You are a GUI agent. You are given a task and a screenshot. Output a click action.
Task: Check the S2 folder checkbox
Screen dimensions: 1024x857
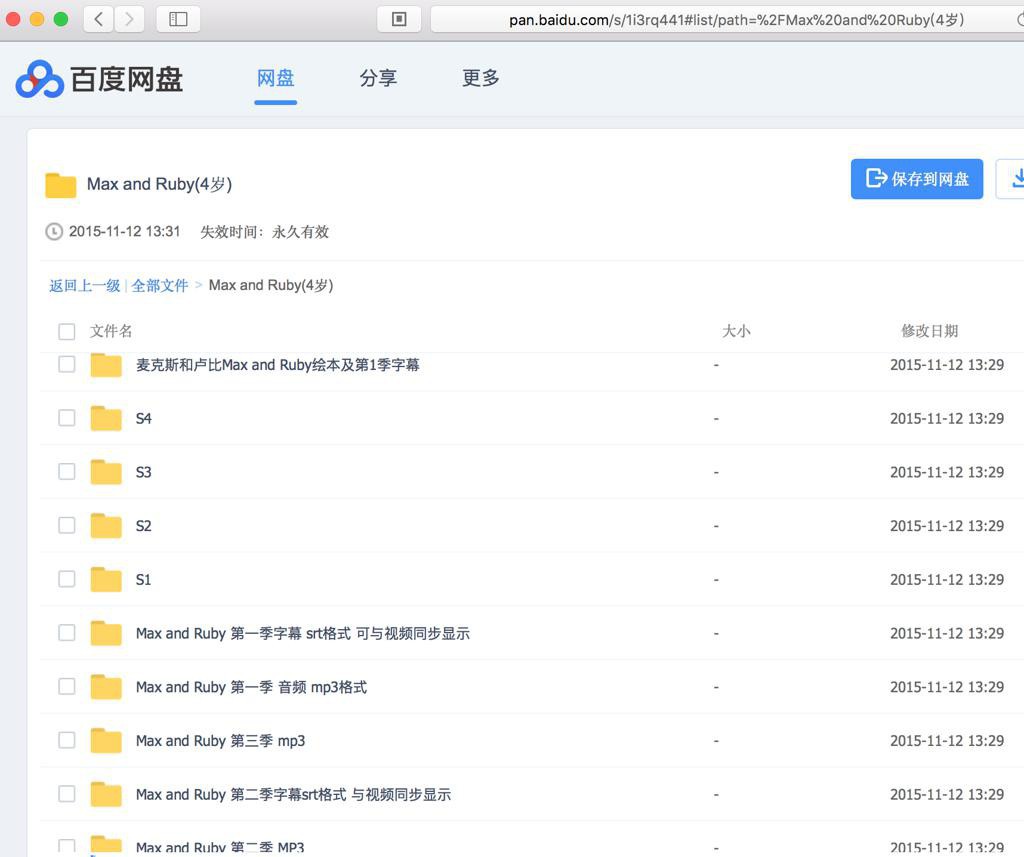click(x=67, y=525)
